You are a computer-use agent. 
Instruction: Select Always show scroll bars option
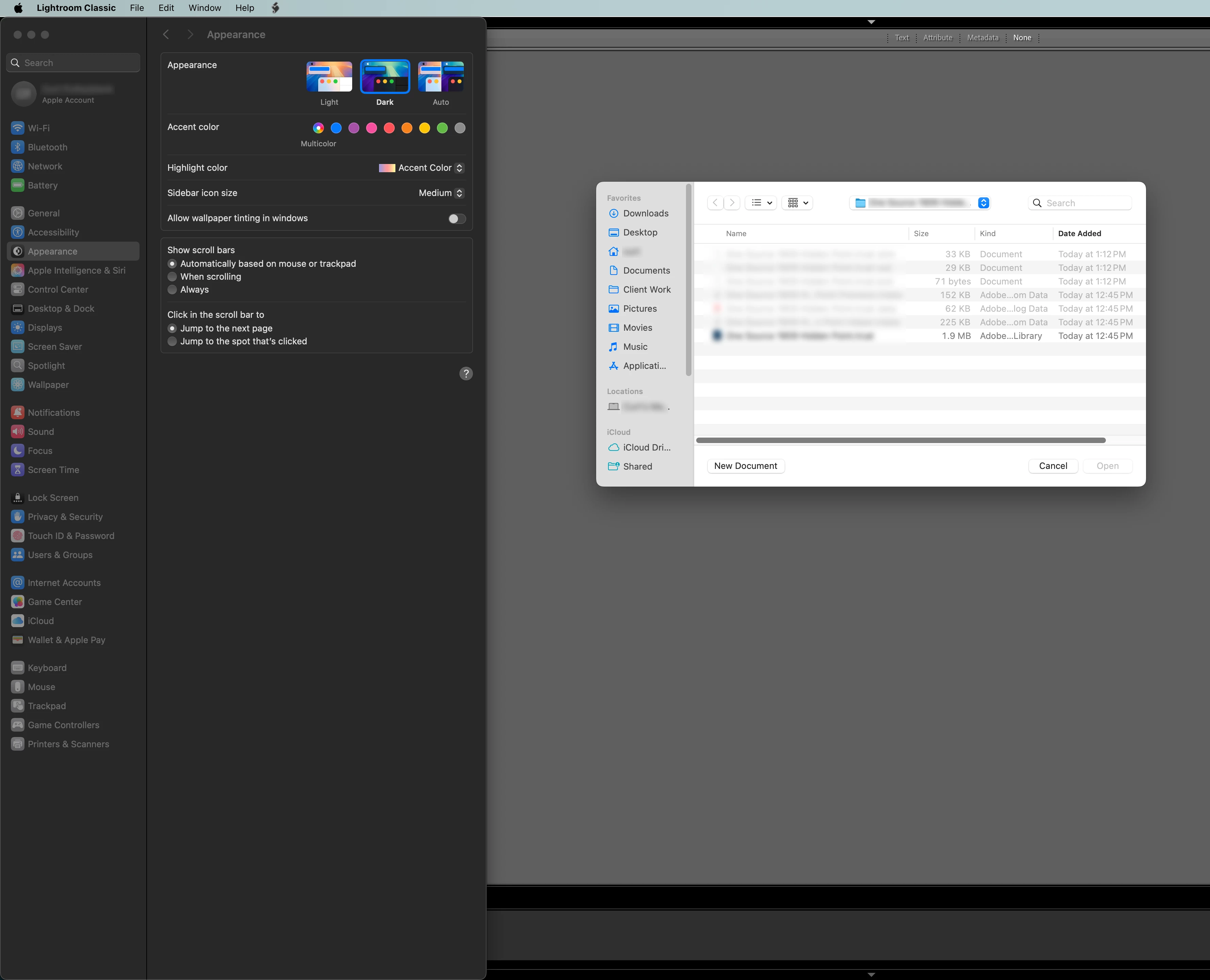[173, 290]
